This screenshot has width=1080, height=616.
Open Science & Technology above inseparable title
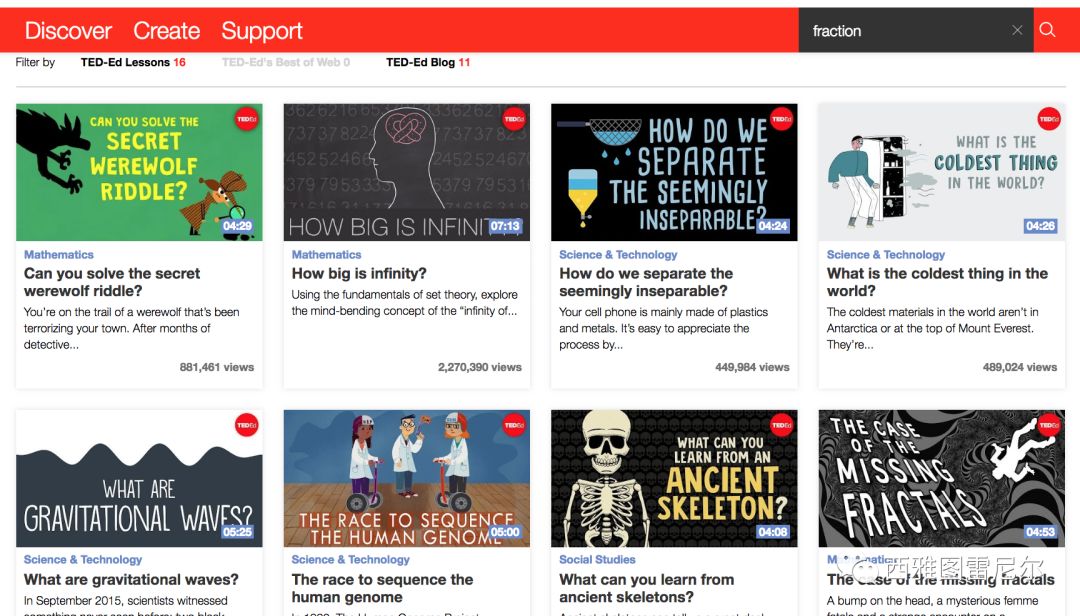pos(618,255)
